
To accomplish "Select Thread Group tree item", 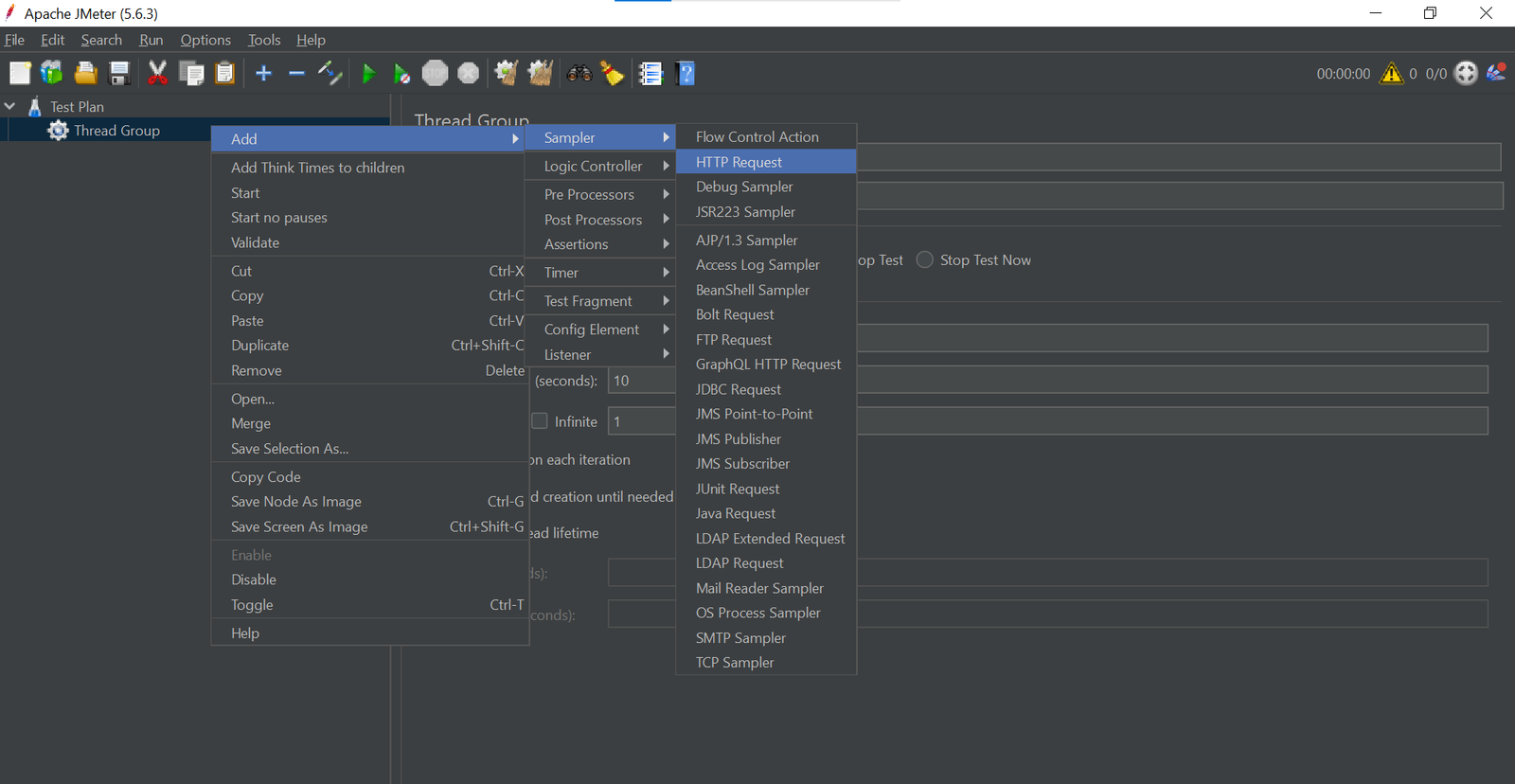I will click(x=116, y=131).
